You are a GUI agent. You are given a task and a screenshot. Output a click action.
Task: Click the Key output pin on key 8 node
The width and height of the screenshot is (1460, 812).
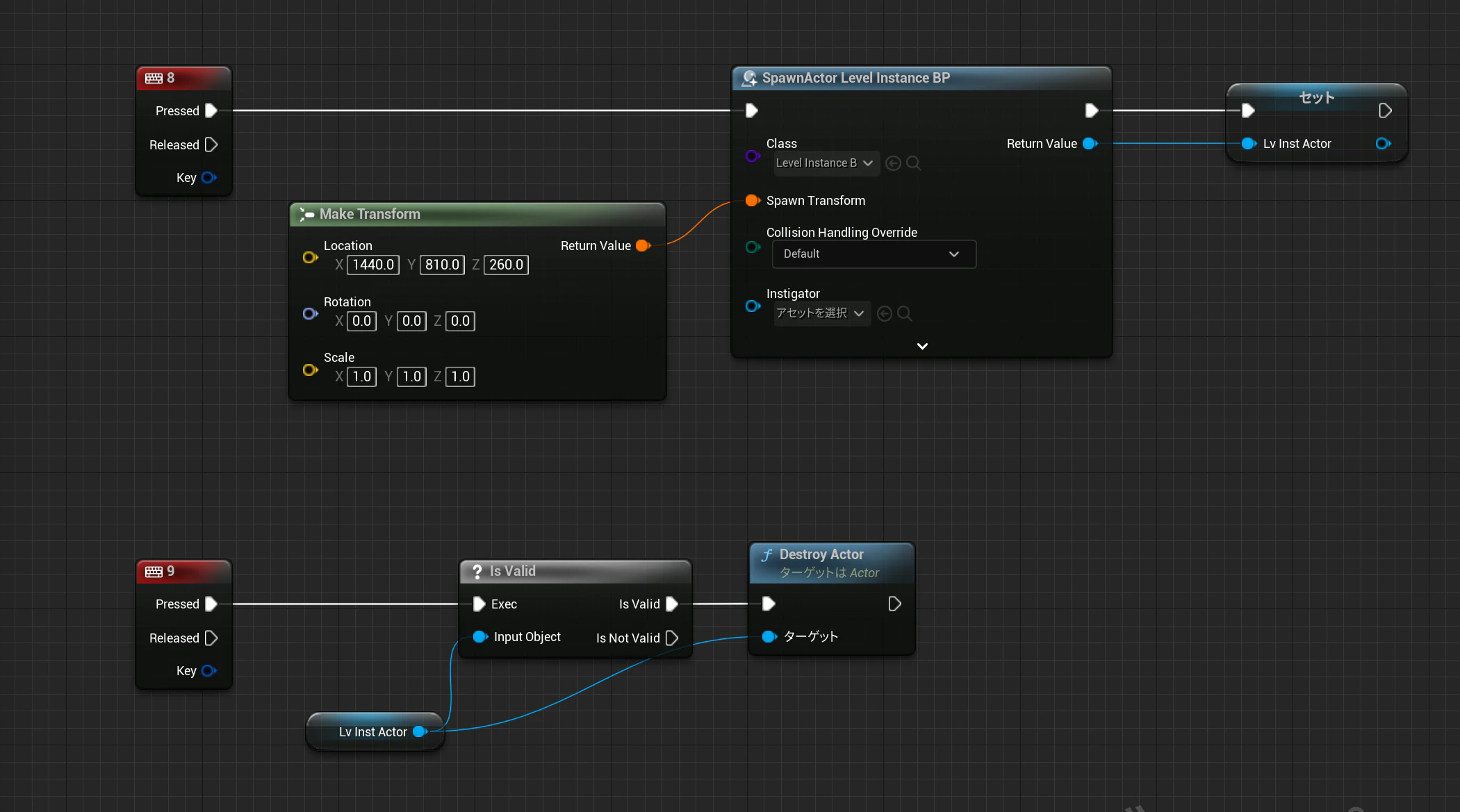click(209, 177)
